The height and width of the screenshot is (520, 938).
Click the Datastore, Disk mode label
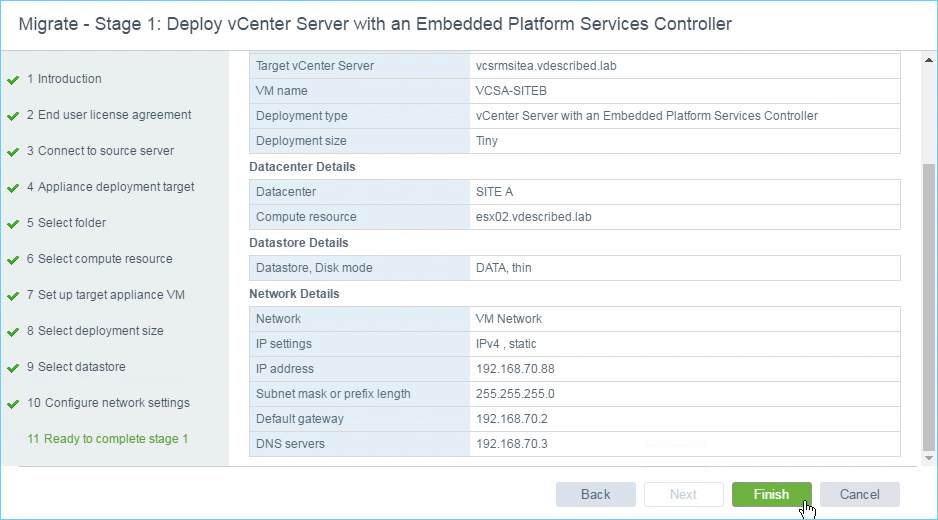(x=314, y=268)
